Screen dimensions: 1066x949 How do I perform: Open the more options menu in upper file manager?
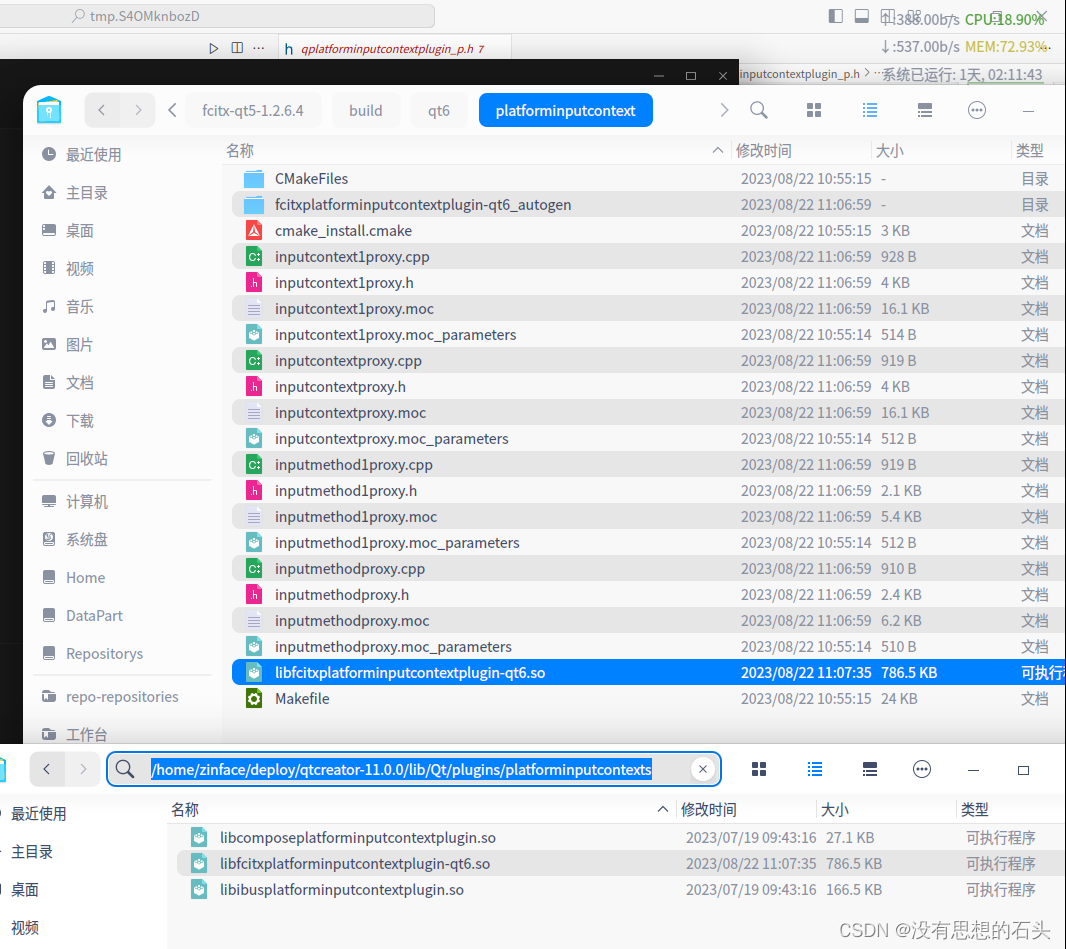click(977, 110)
